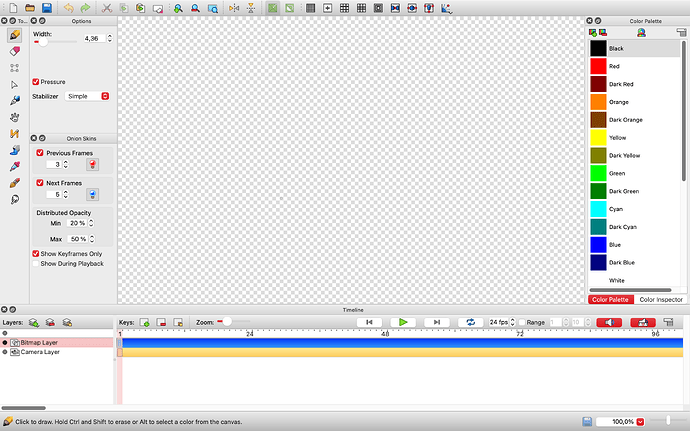This screenshot has height=431, width=690.
Task: Select the Eraser tool
Action: [x=15, y=51]
